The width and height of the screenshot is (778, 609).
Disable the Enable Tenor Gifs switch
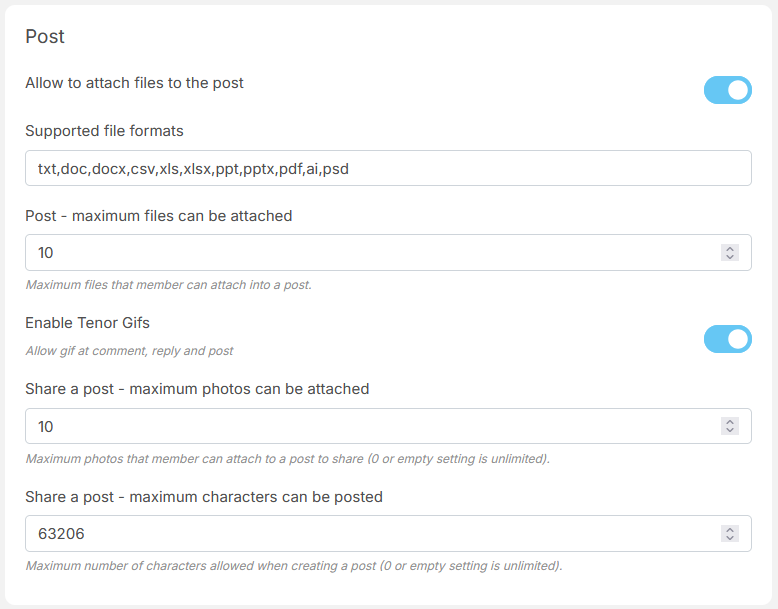(x=727, y=339)
